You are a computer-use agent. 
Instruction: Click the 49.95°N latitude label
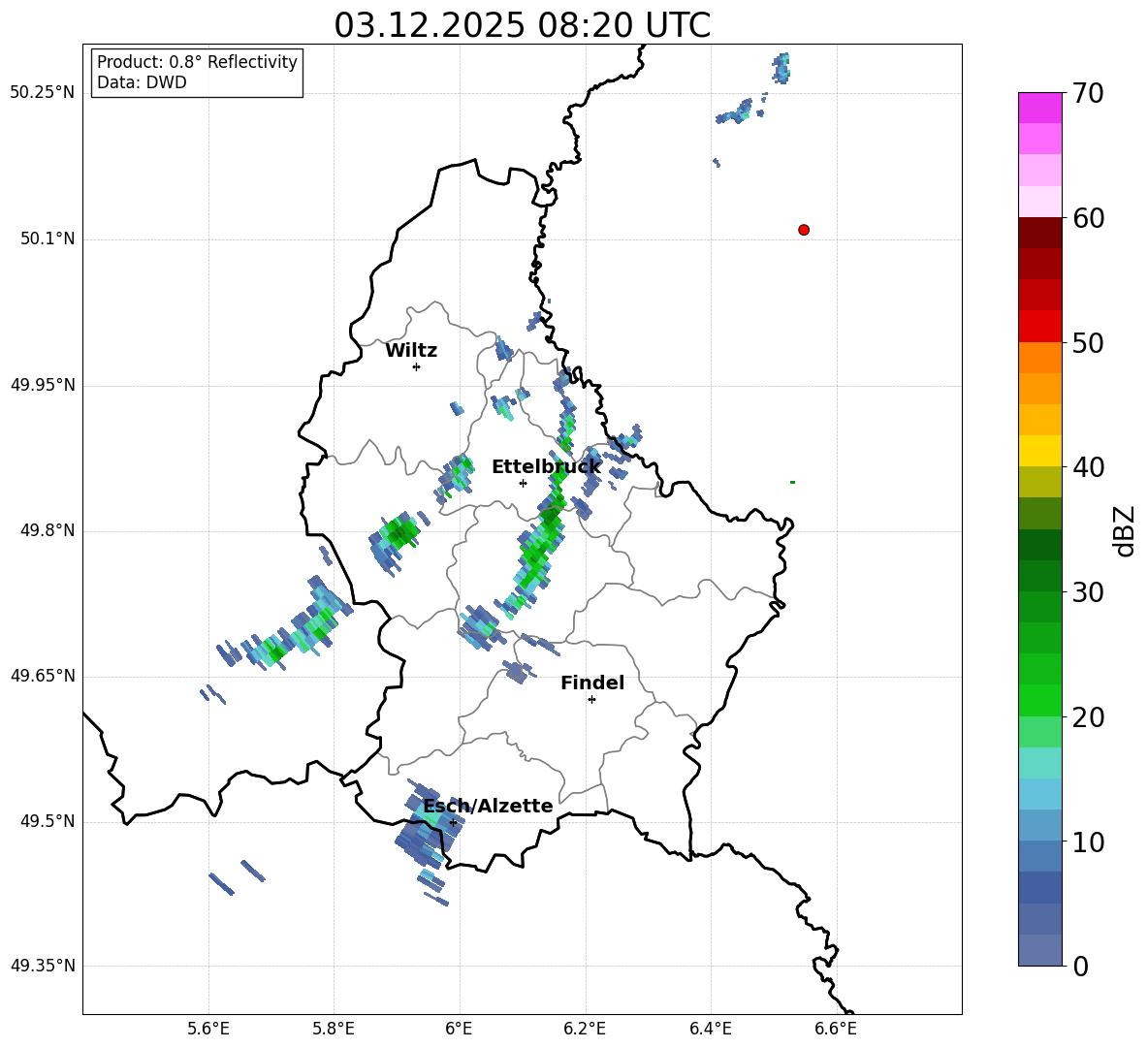pos(43,384)
